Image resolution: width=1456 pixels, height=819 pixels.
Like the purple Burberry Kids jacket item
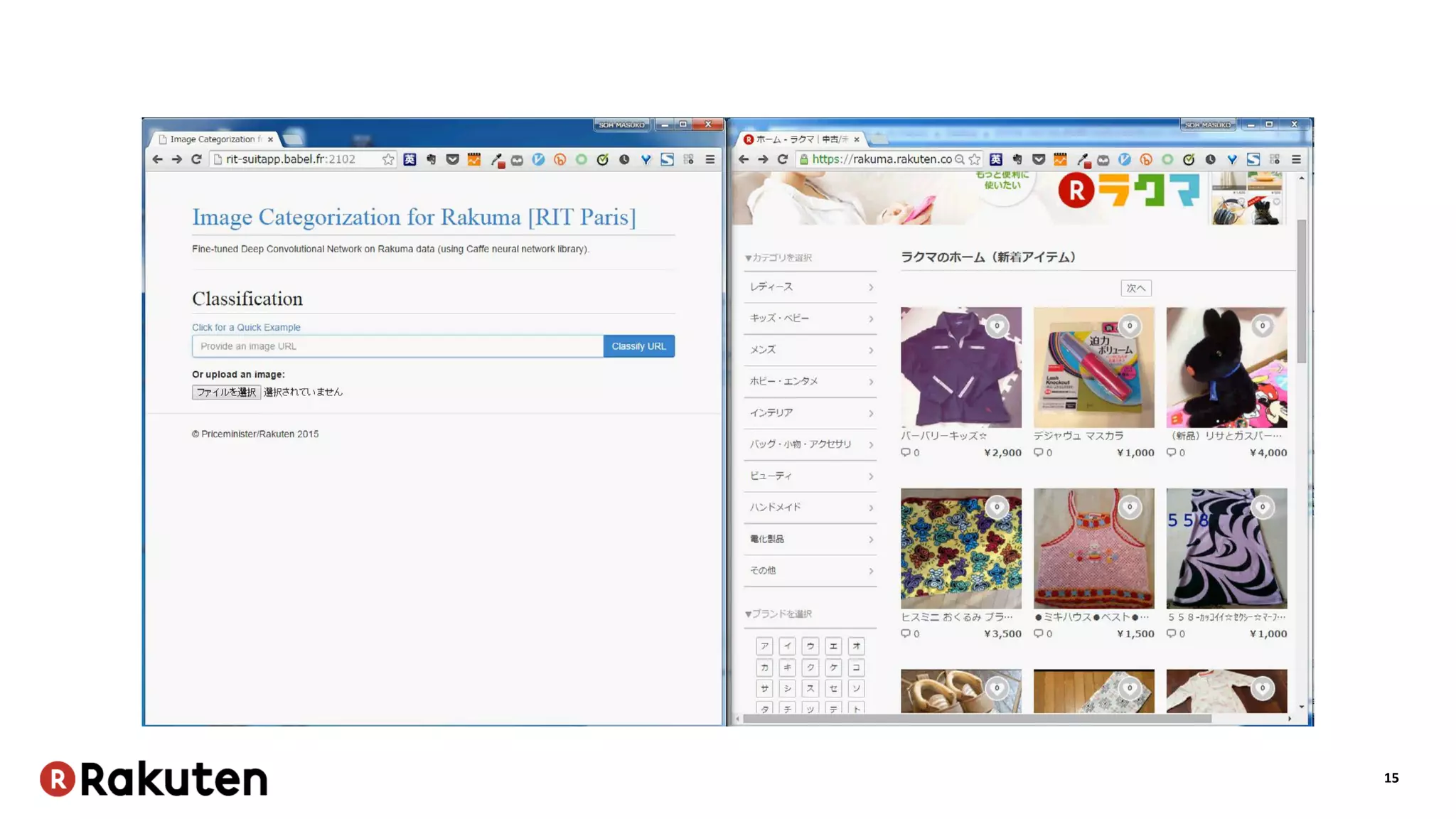click(997, 326)
